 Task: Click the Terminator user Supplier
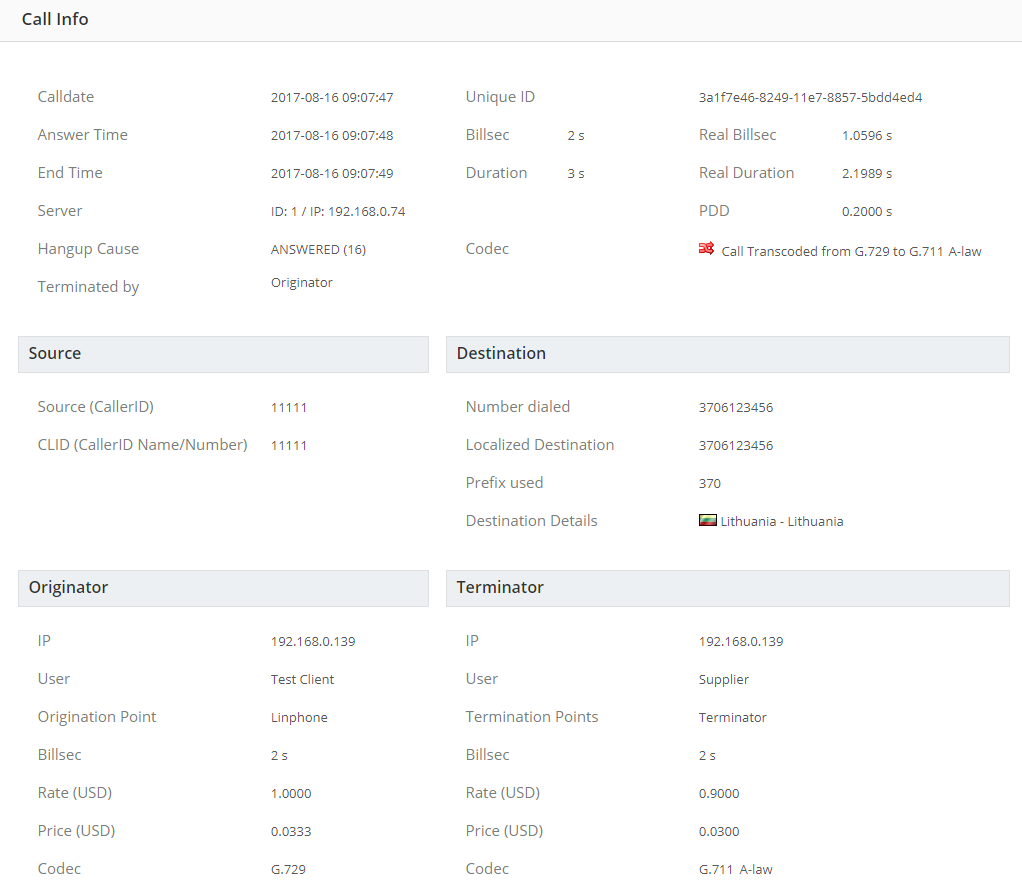tap(723, 679)
